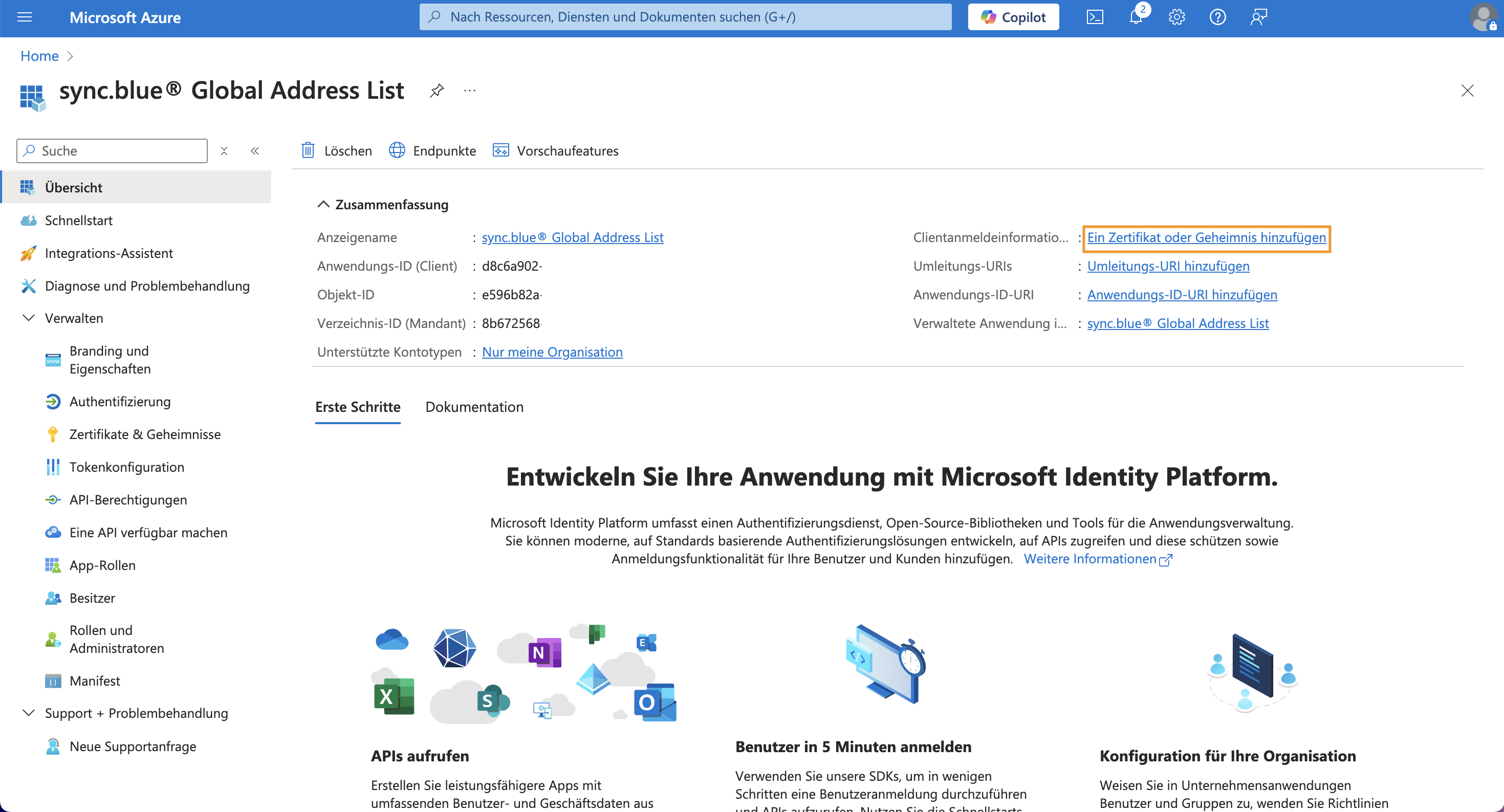Viewport: 1504px width, 812px height.
Task: Click the APIs aufrufen illustration
Action: click(x=524, y=673)
